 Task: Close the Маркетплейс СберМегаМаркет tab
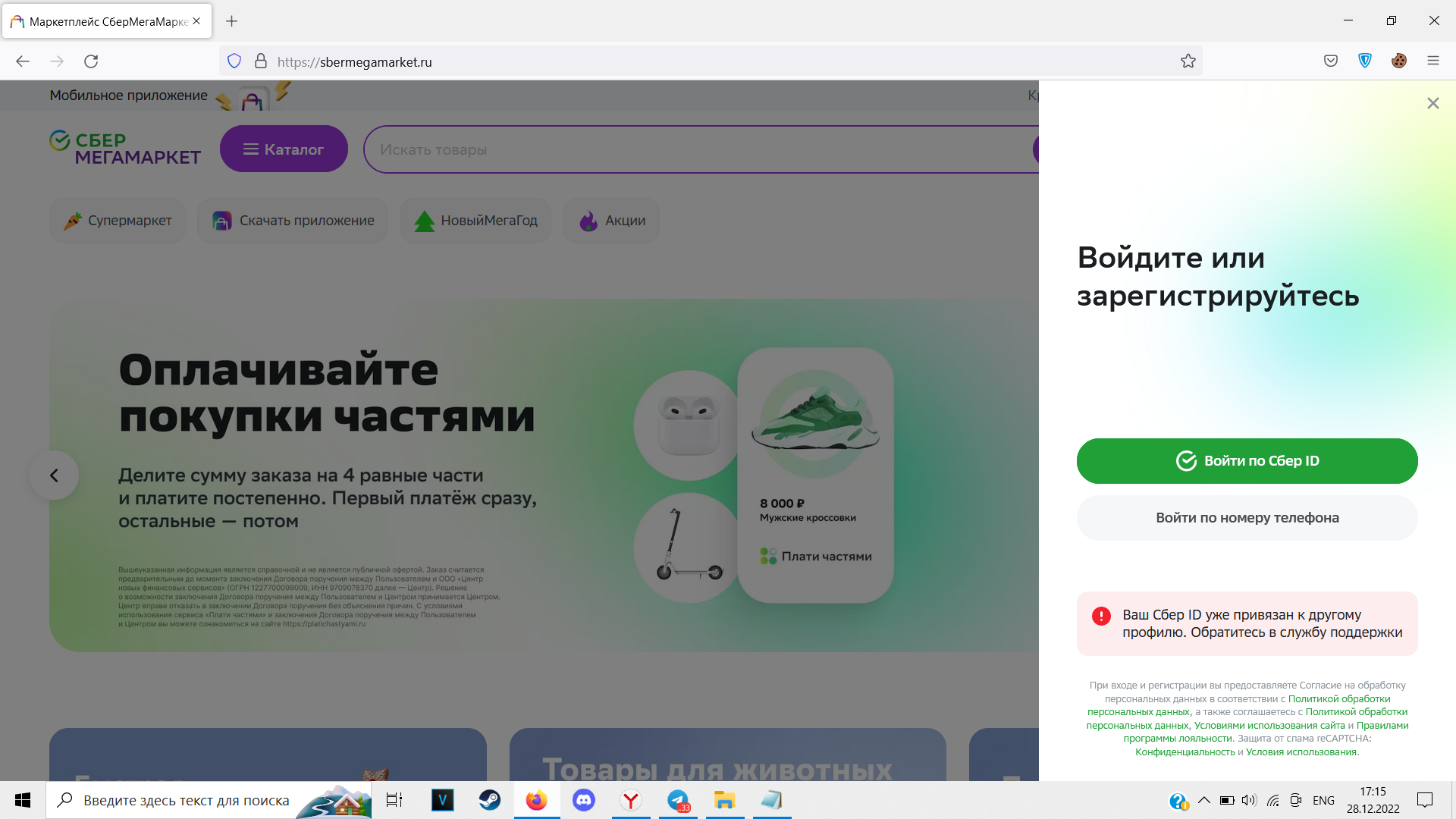coord(196,21)
